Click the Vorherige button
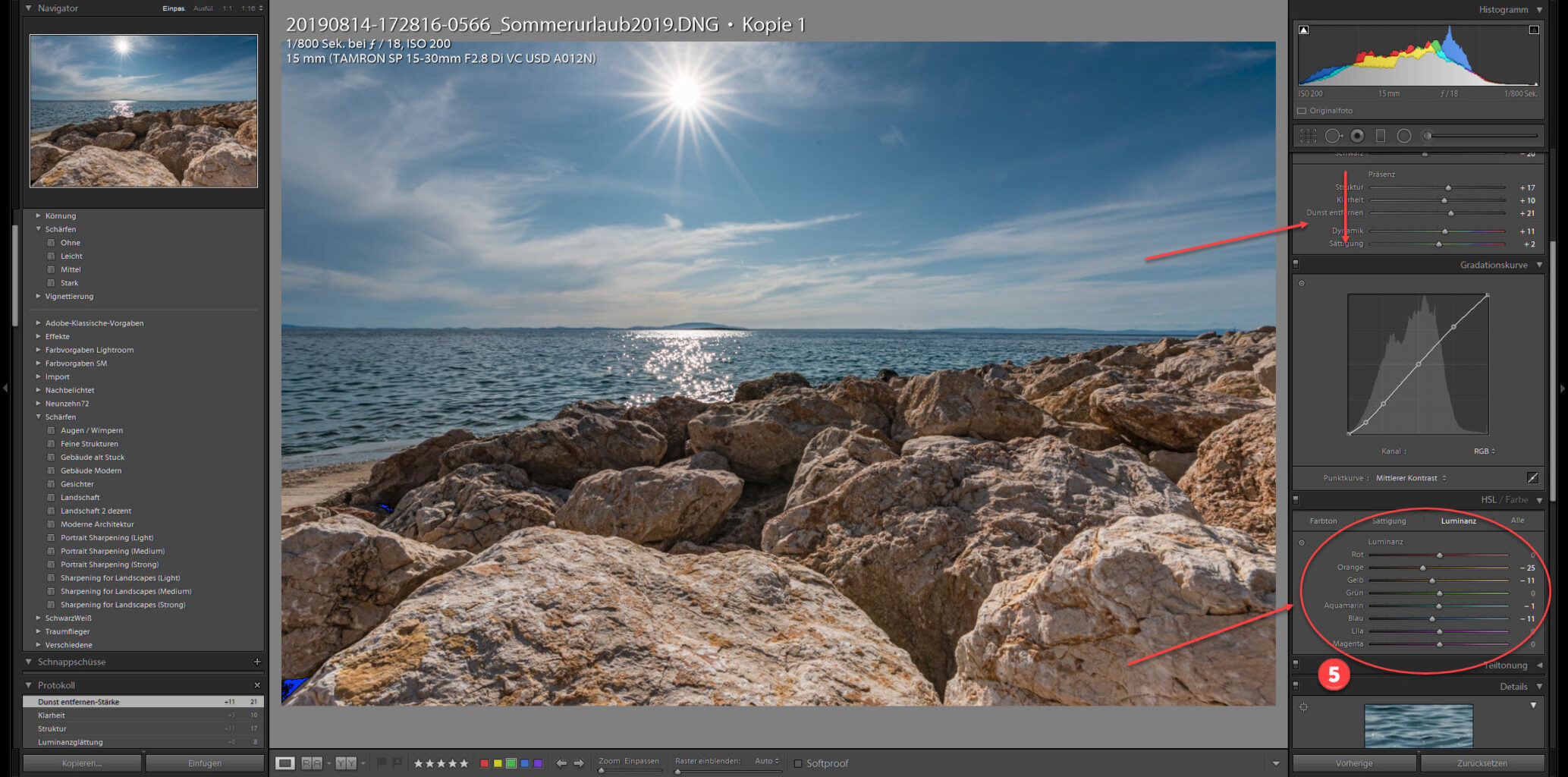The height and width of the screenshot is (777, 1568). click(1354, 763)
